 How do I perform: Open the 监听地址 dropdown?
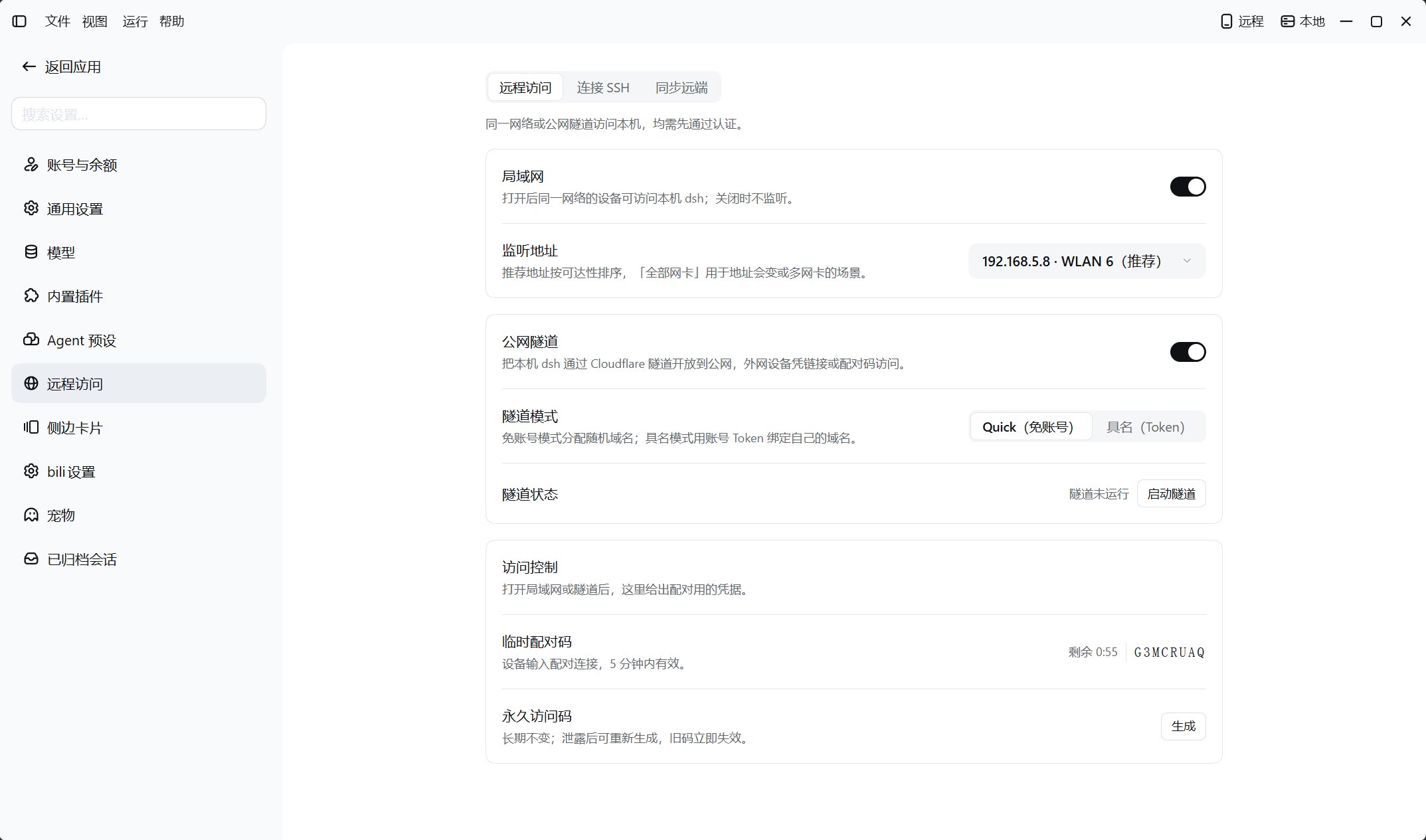[1087, 261]
